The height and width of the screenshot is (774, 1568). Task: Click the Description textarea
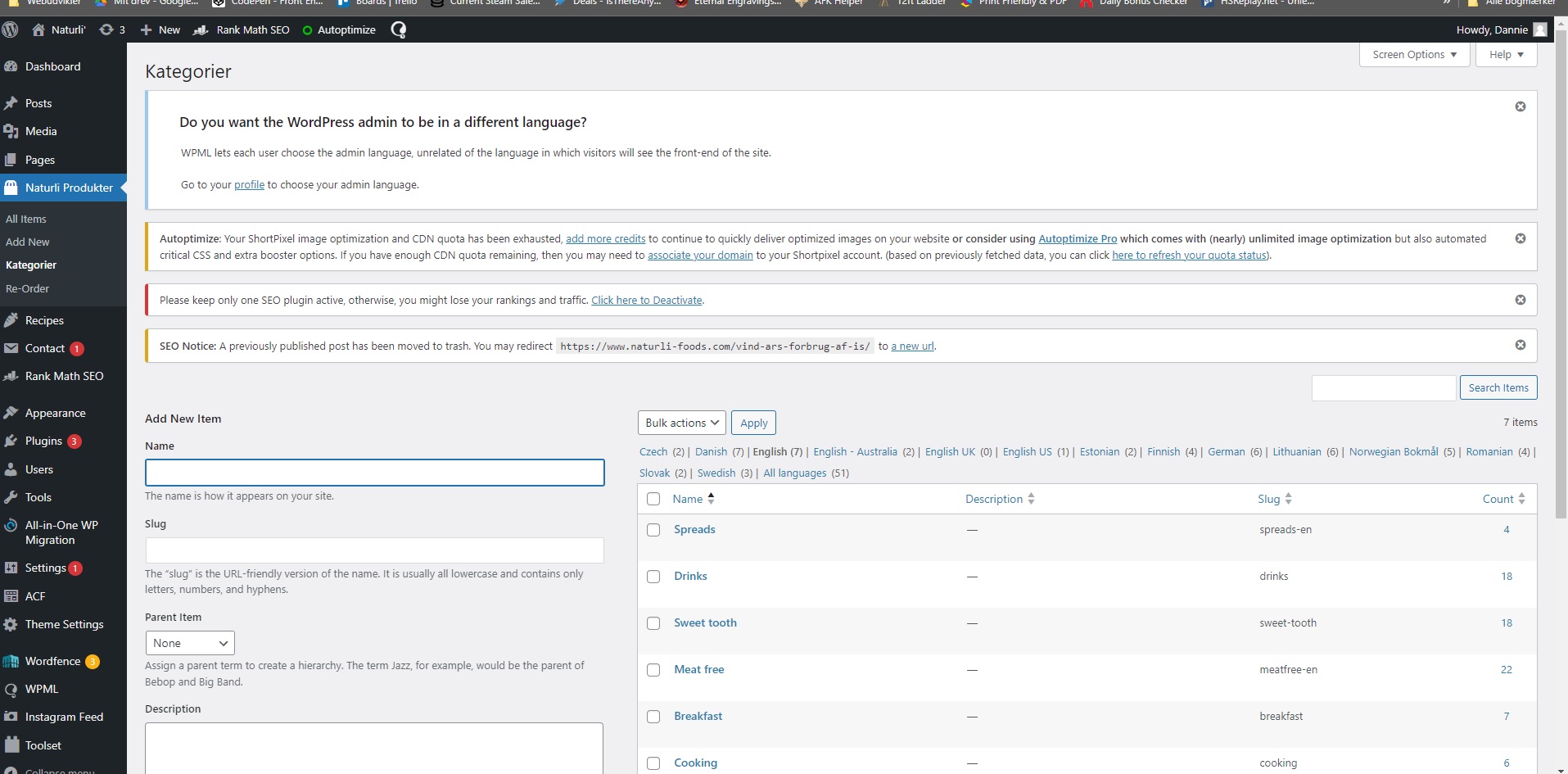374,748
